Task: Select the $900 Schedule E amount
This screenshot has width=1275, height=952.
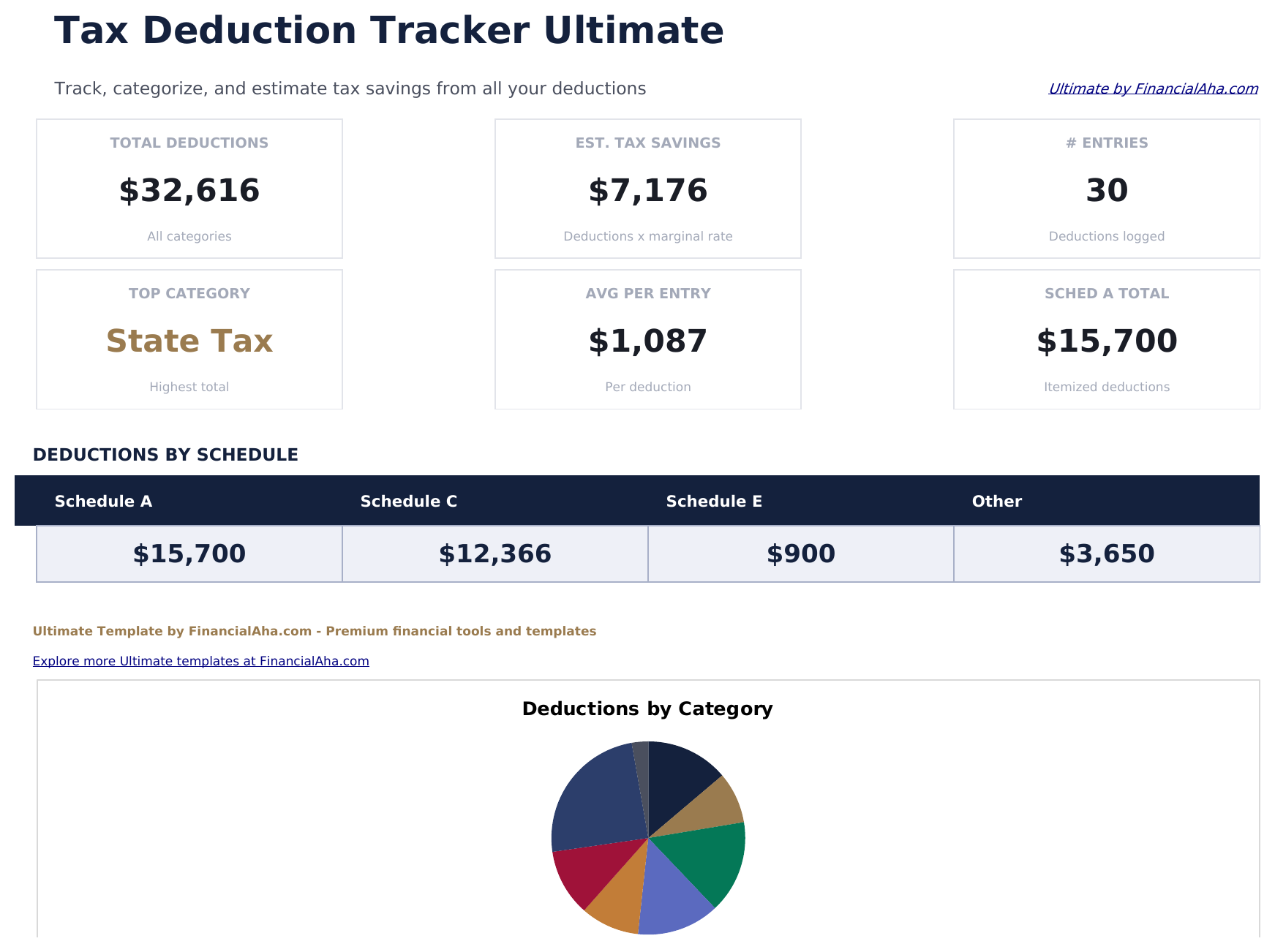Action: (x=800, y=554)
